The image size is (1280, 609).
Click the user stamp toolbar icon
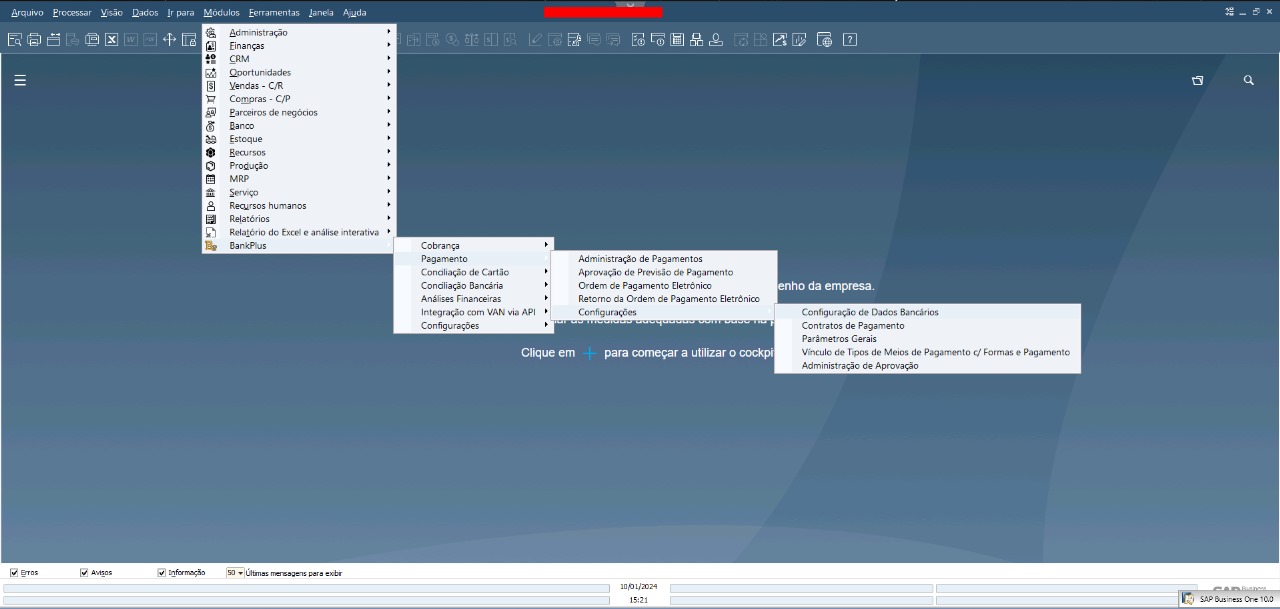pos(716,40)
